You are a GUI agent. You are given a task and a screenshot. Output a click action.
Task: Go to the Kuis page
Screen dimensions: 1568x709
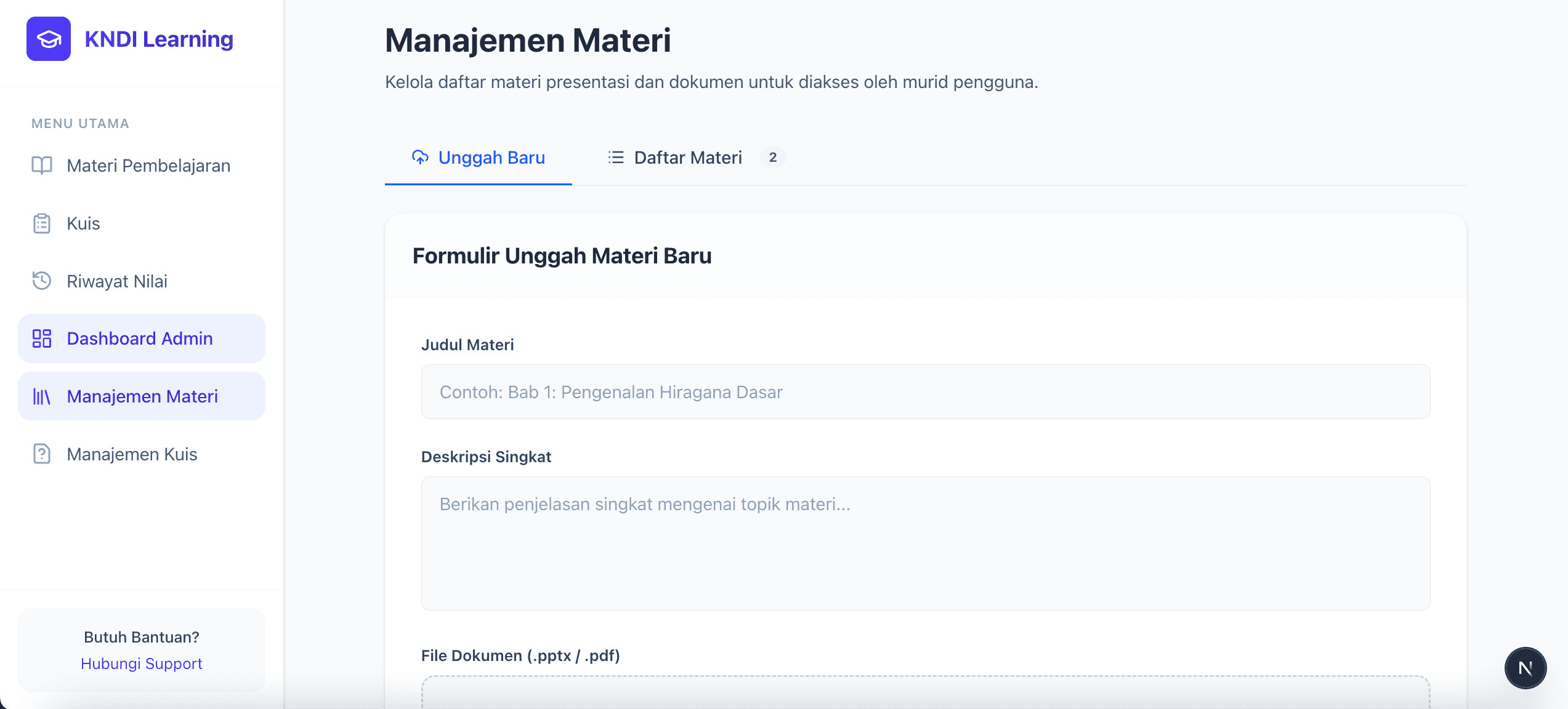142,223
